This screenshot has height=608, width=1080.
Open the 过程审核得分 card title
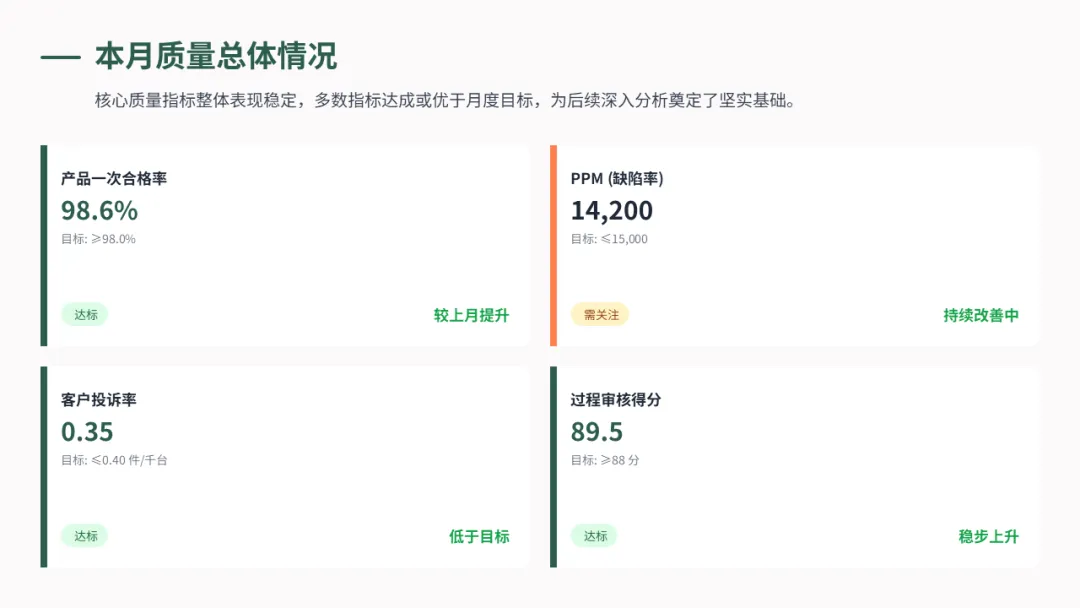coord(616,400)
